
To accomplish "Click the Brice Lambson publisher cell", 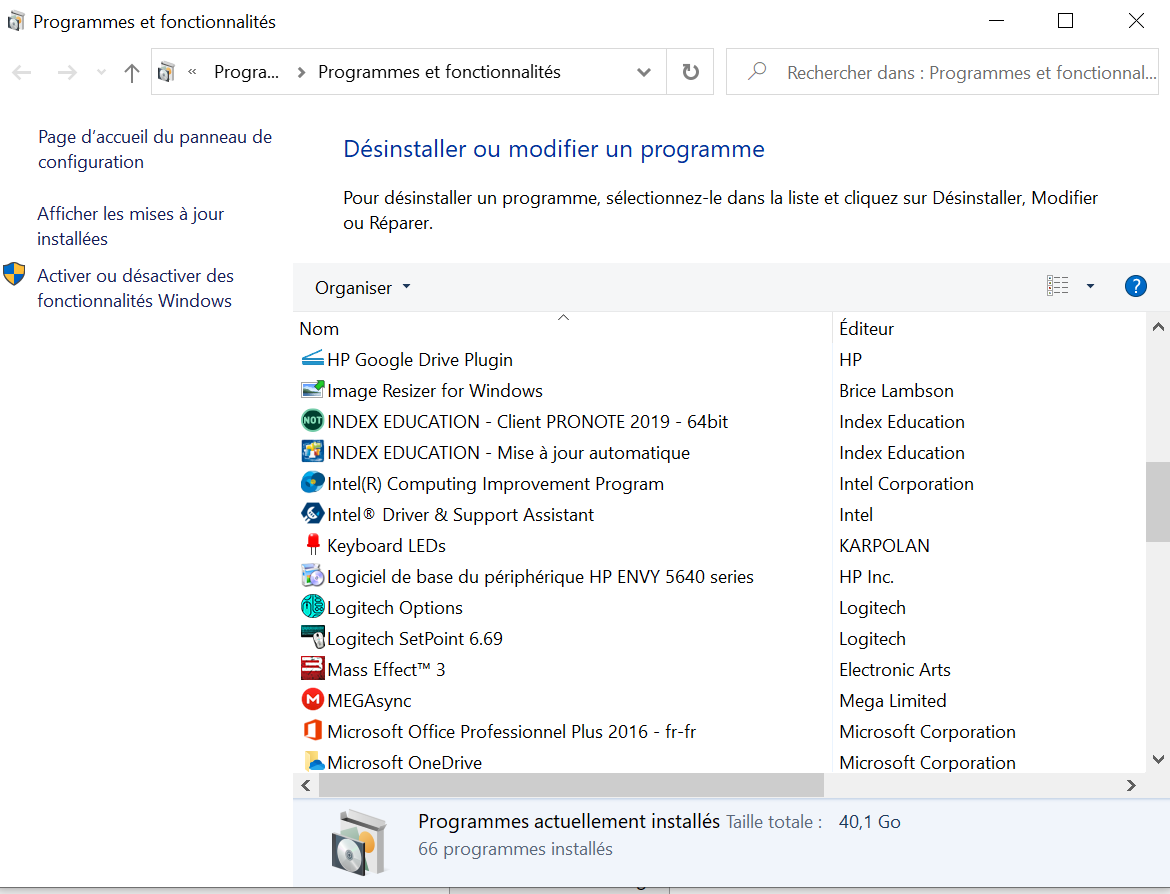I will coord(896,390).
